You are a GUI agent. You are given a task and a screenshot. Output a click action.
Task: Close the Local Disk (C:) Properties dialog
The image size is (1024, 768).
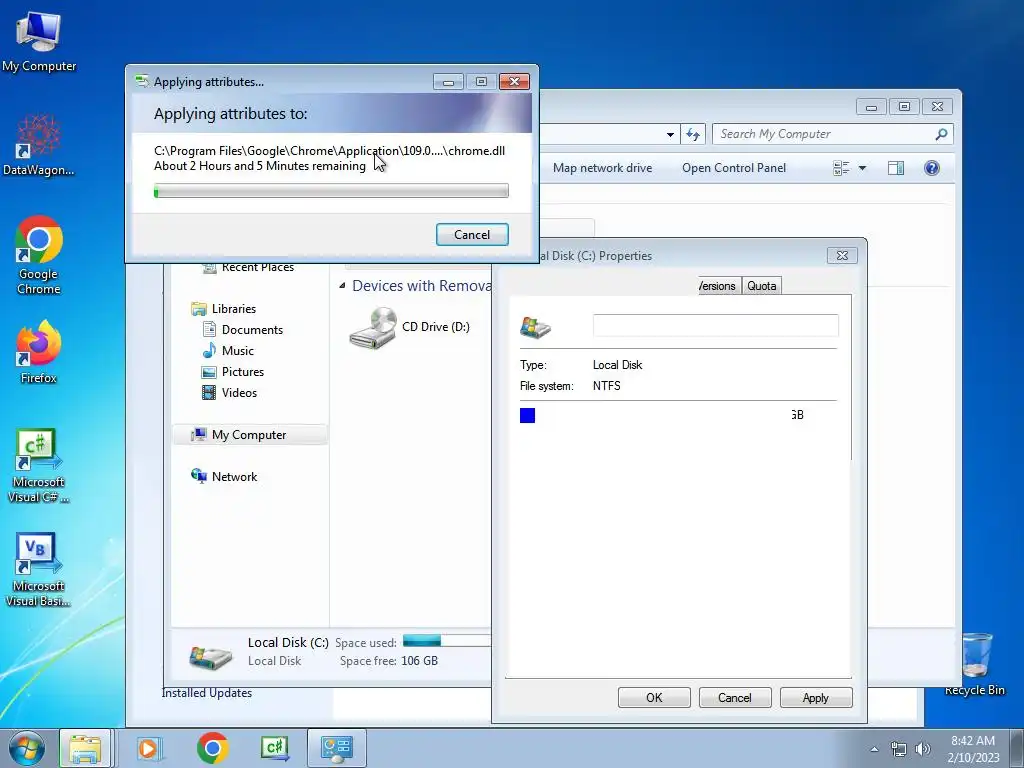[x=842, y=255]
